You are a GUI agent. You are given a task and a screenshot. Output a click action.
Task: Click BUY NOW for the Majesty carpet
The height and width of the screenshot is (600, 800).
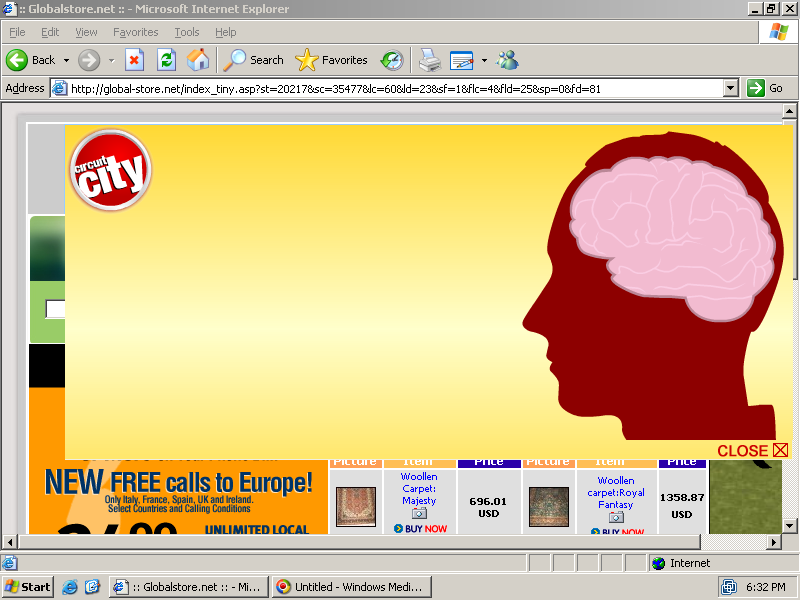[420, 529]
